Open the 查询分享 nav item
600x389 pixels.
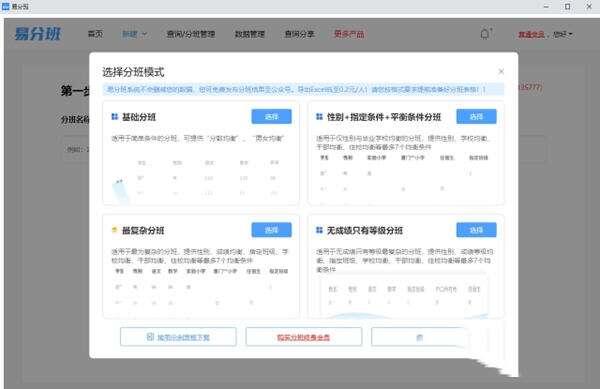(x=299, y=34)
